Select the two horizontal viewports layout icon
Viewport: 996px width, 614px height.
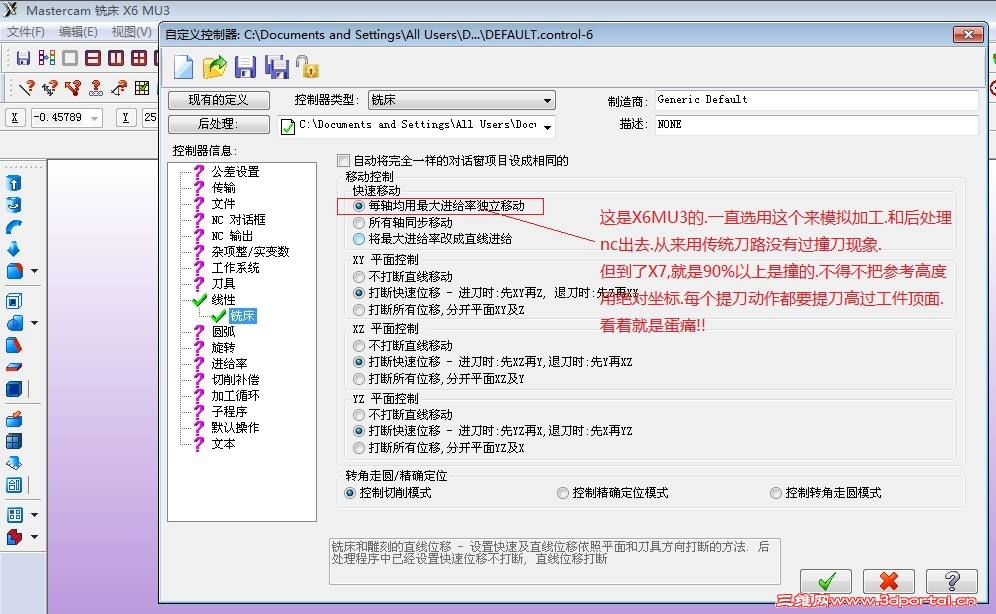pos(93,58)
